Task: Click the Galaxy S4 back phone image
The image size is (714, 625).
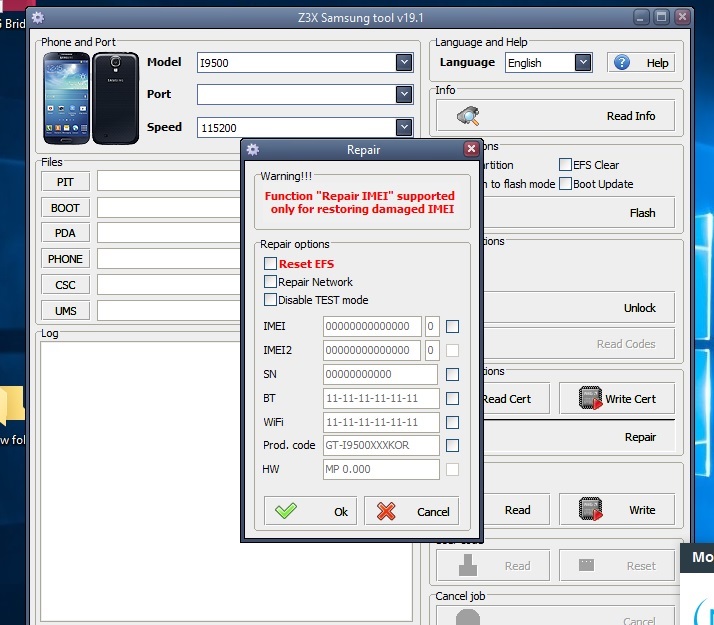Action: 115,98
